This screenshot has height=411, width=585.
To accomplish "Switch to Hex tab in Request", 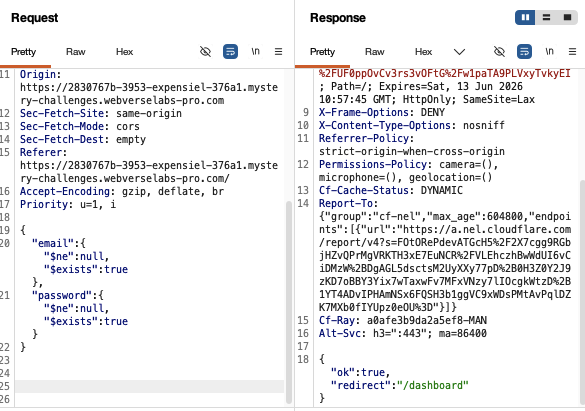I will tap(124, 52).
